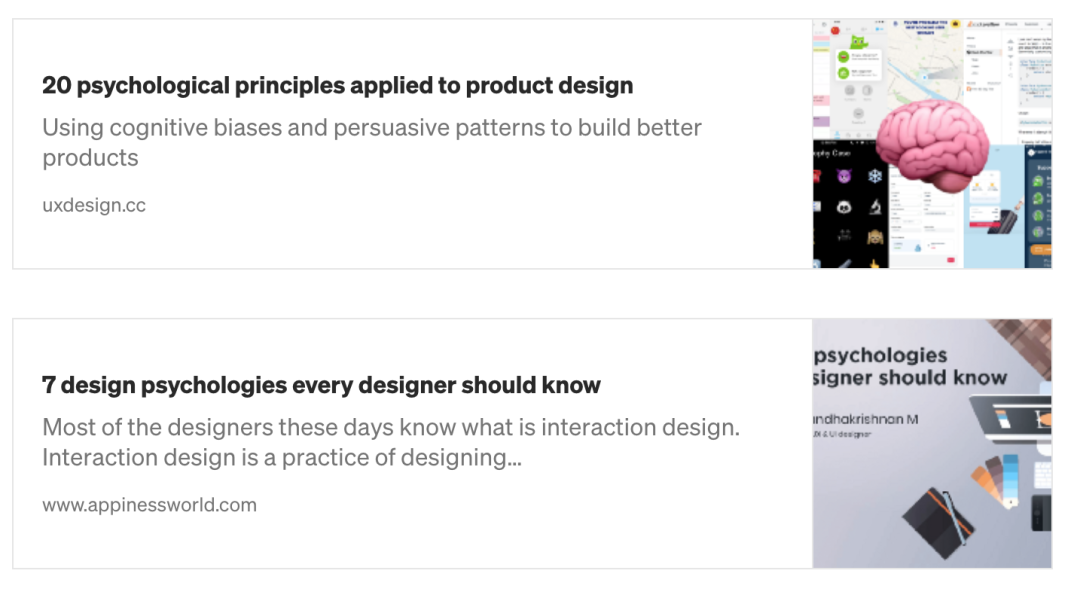
Task: Click the snowflake emoji
Action: click(x=875, y=176)
